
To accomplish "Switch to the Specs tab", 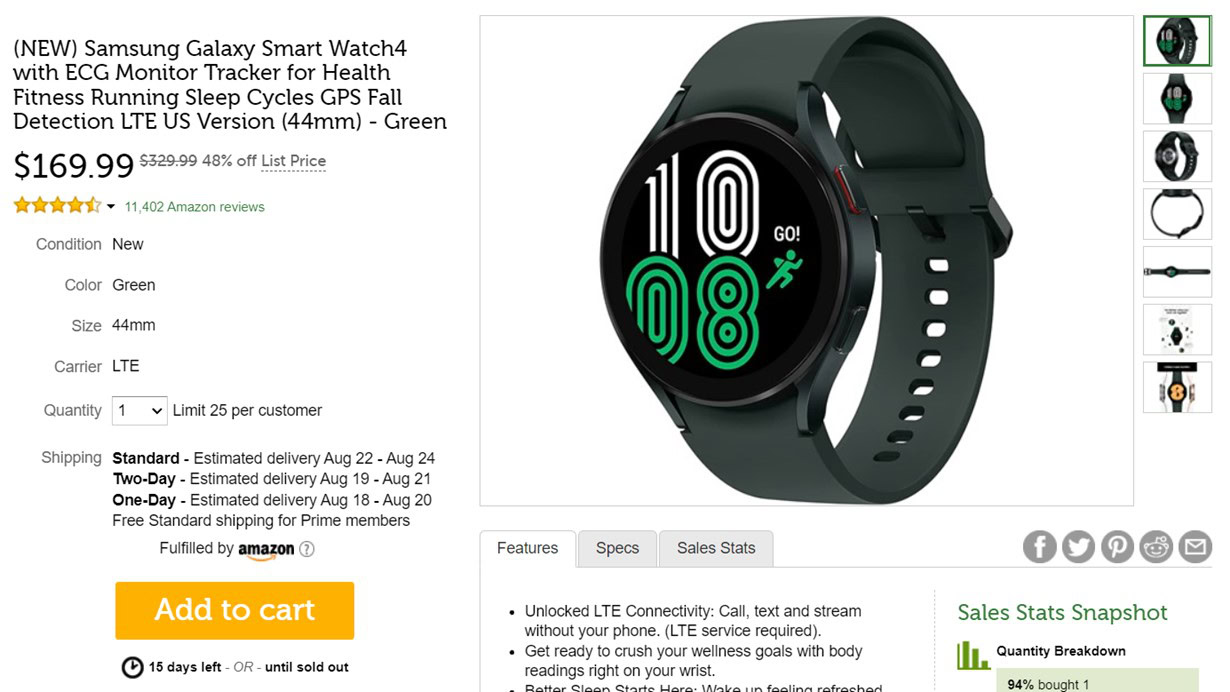I will pyautogui.click(x=617, y=548).
